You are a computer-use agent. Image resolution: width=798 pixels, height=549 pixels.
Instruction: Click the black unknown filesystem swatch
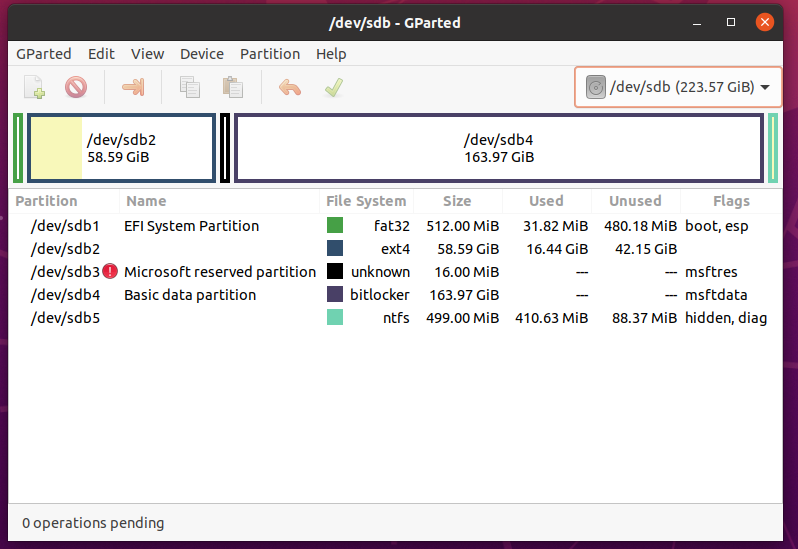click(x=335, y=271)
